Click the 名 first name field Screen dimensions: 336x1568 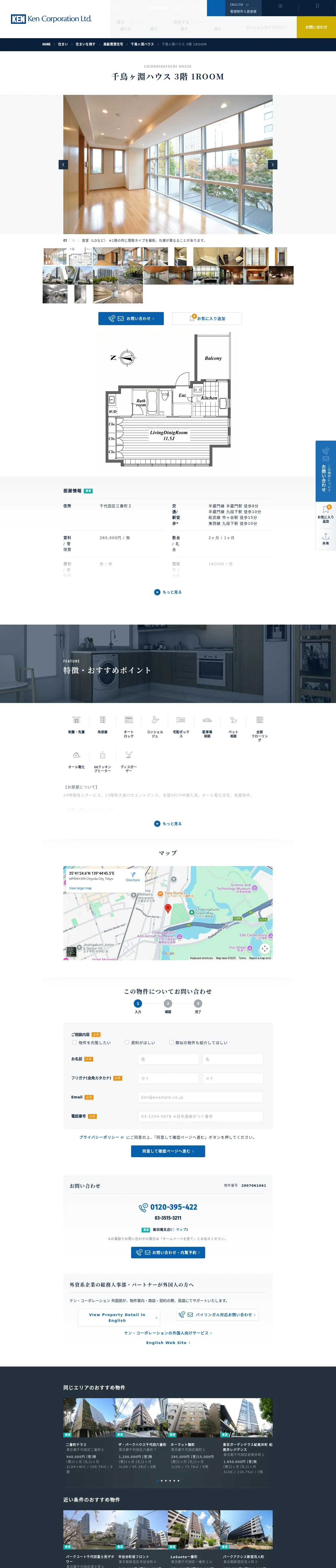click(x=232, y=1059)
